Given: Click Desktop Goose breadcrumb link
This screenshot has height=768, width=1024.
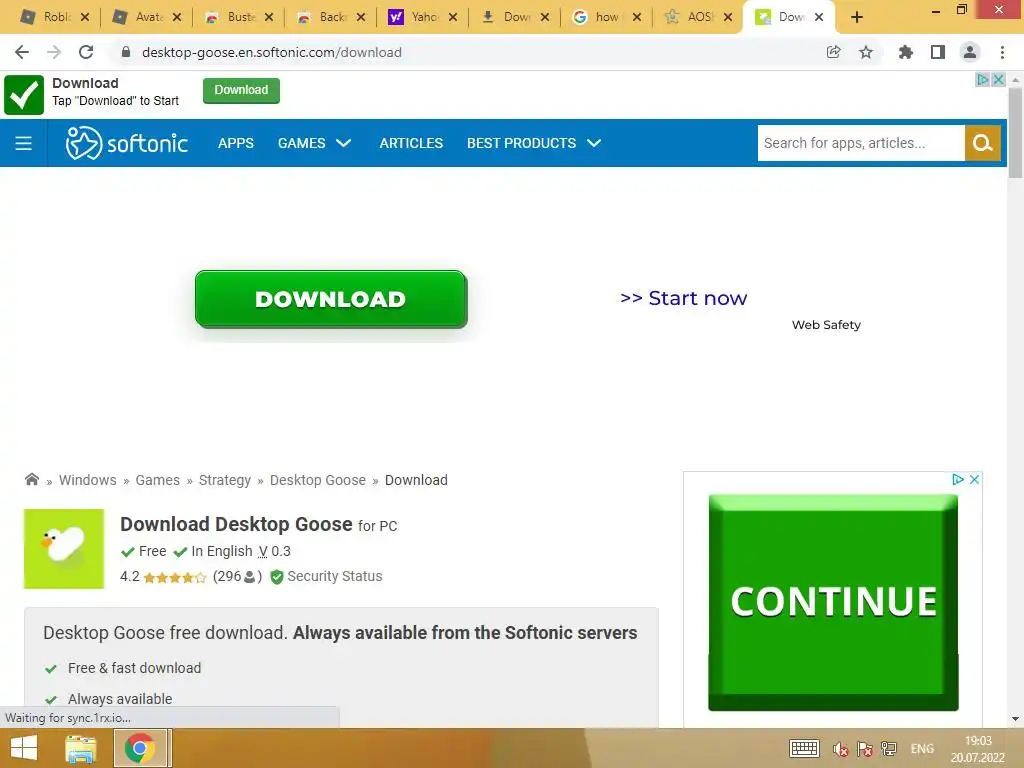Looking at the screenshot, I should click(x=317, y=480).
